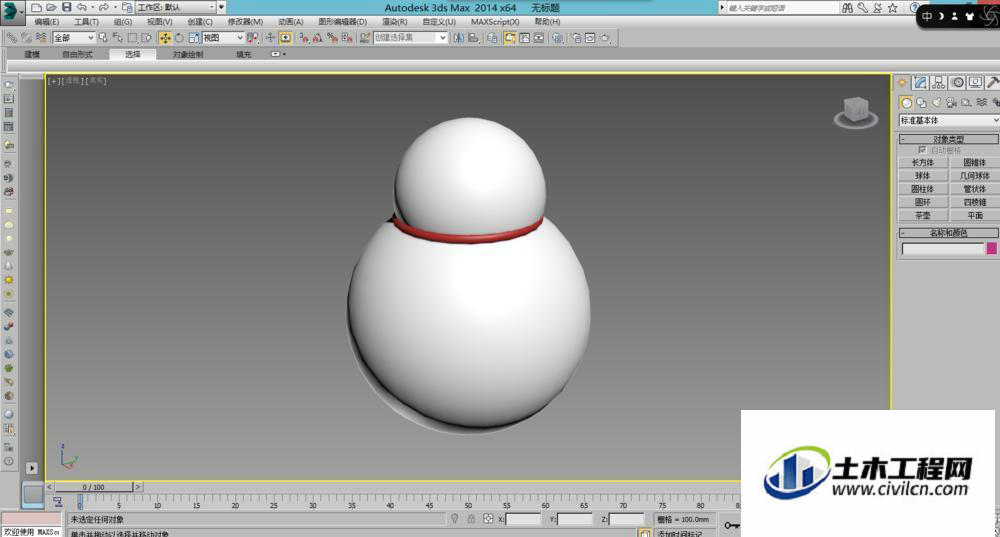Click the magenta object color swatch

pos(991,249)
